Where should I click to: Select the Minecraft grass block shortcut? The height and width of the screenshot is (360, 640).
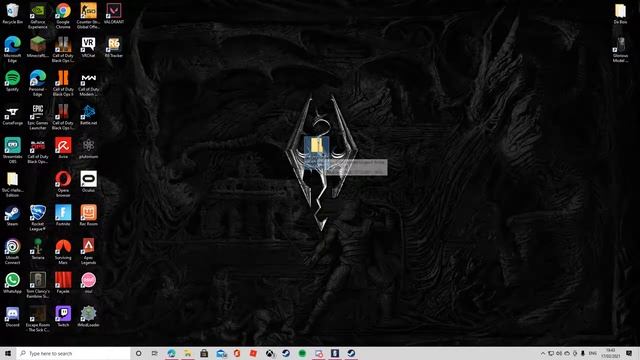pyautogui.click(x=38, y=47)
